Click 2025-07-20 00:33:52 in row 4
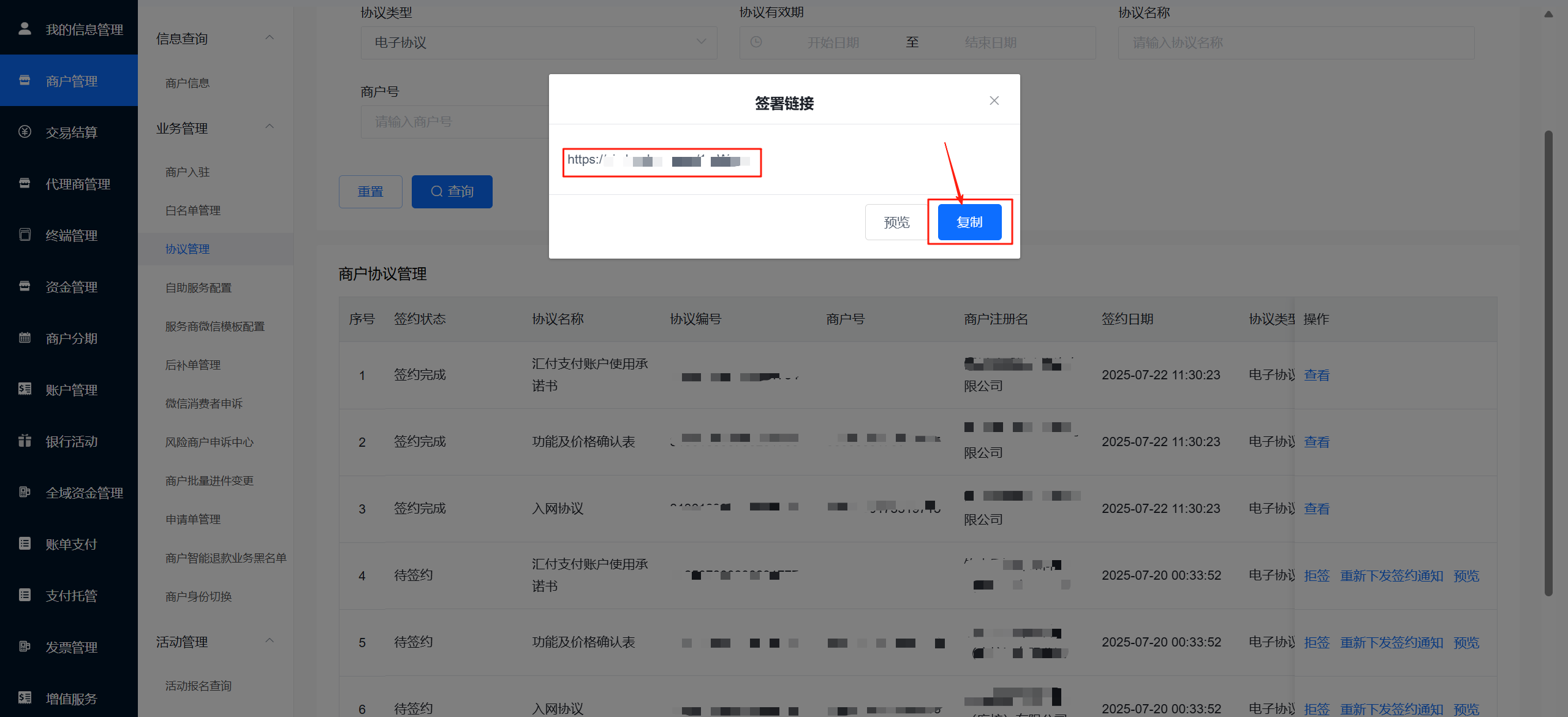Viewport: 1568px width, 717px height. (1161, 575)
